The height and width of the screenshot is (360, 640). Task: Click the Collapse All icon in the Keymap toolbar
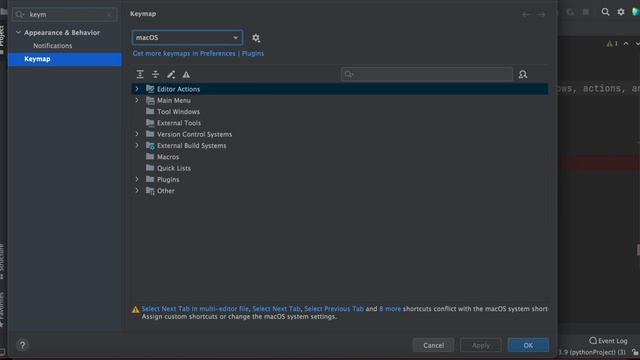pyautogui.click(x=156, y=74)
